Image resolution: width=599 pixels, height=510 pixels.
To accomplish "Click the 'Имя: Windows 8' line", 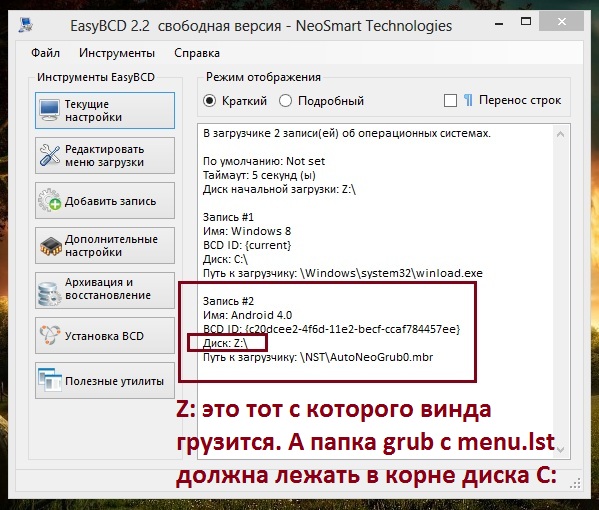I will coord(247,231).
